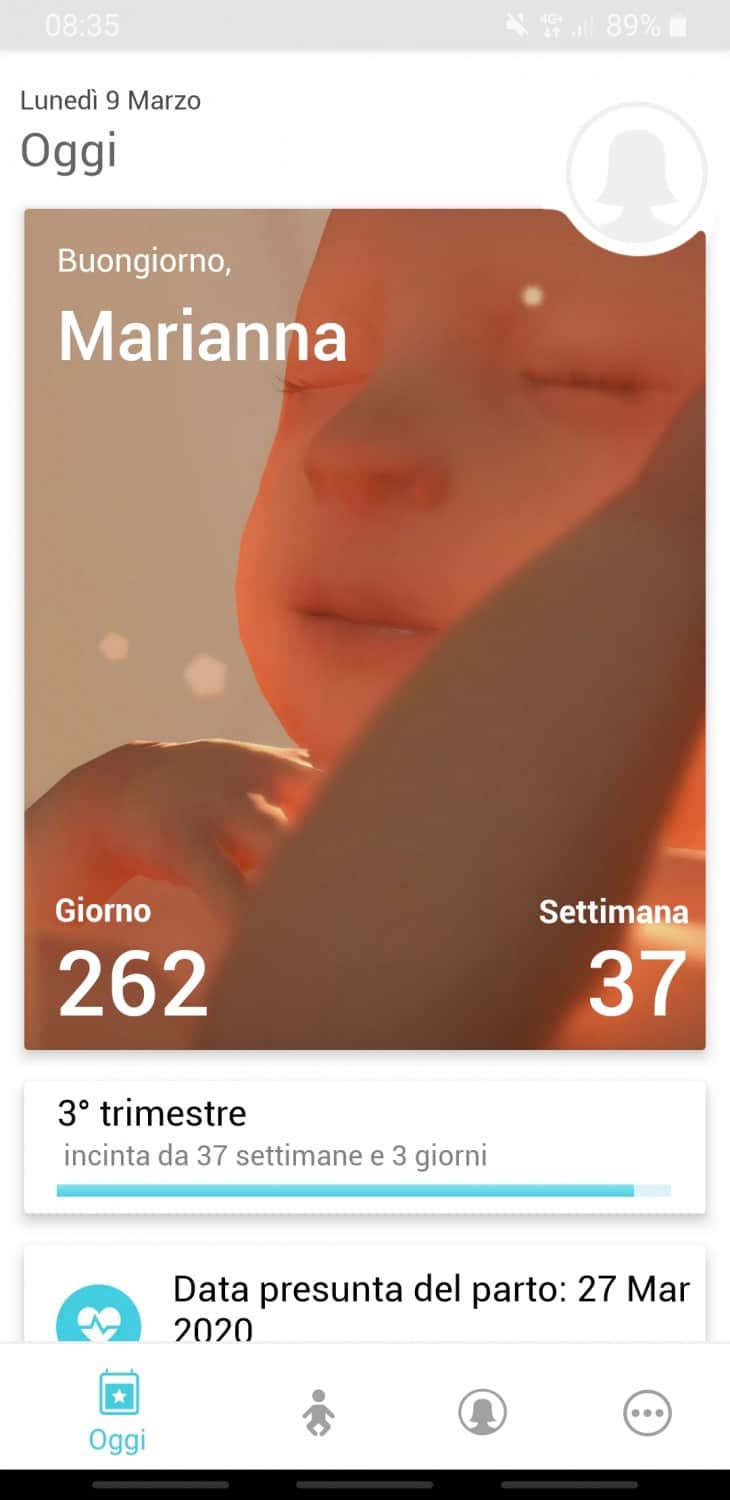
Task: Open the mother profile tab icon
Action: tap(482, 1414)
